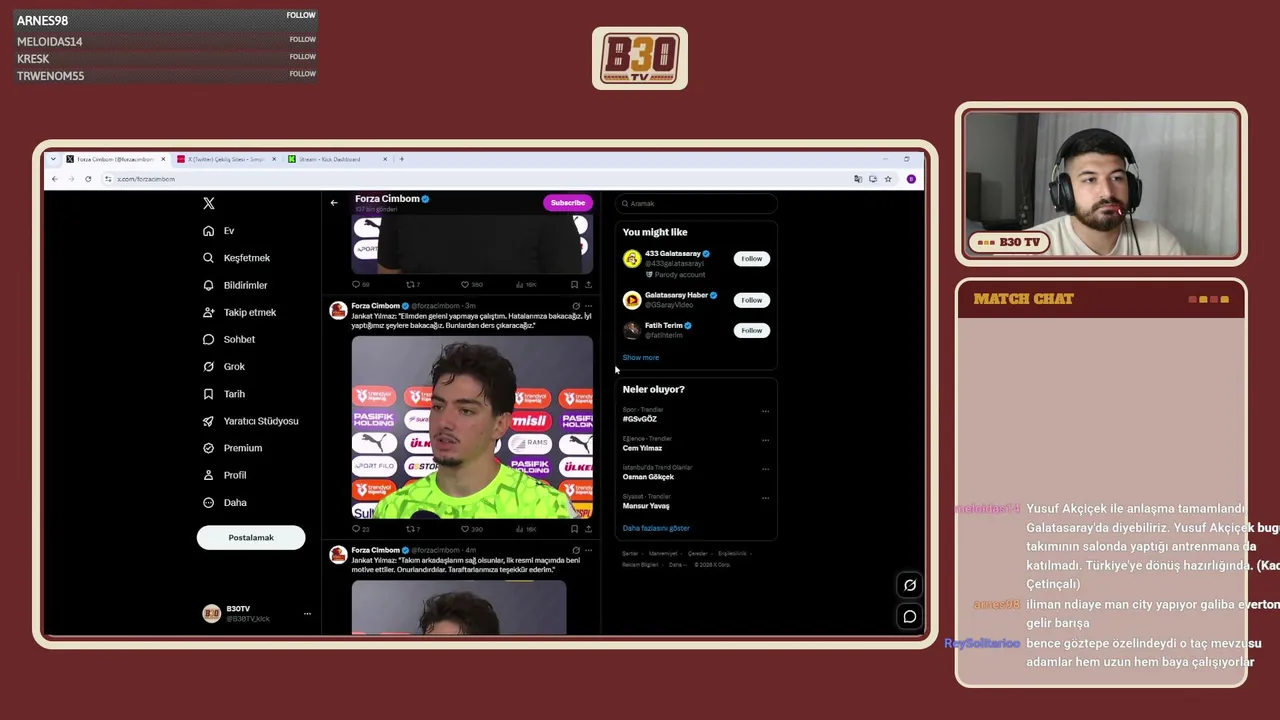Click the Forza Cimbom avatar on 3m post
The width and height of the screenshot is (1280, 720).
[x=339, y=311]
